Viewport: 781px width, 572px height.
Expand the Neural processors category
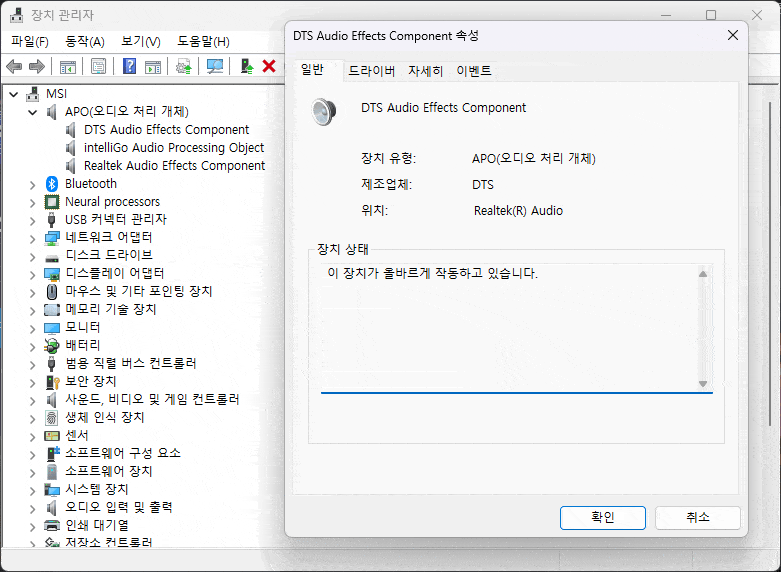[33, 202]
